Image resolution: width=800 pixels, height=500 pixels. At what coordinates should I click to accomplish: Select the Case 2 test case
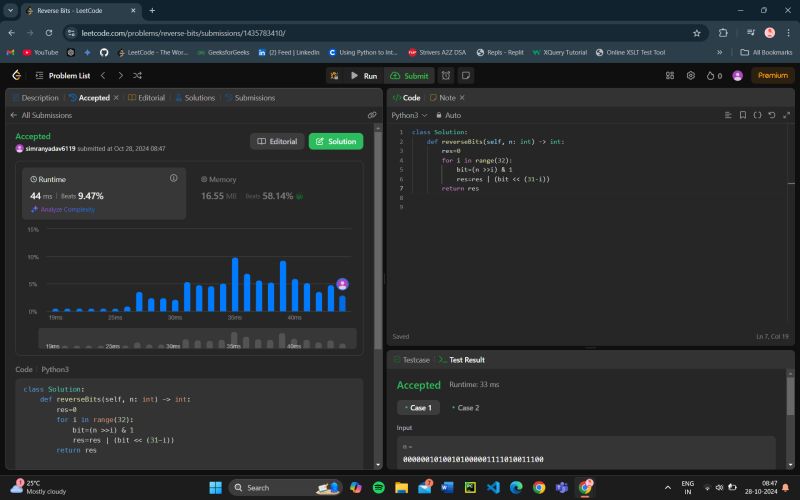click(464, 408)
